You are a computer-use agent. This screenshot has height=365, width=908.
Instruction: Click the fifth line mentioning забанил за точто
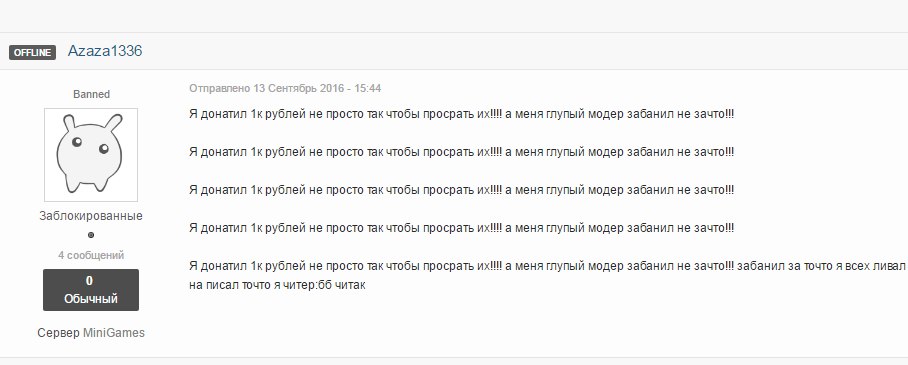coord(547,267)
